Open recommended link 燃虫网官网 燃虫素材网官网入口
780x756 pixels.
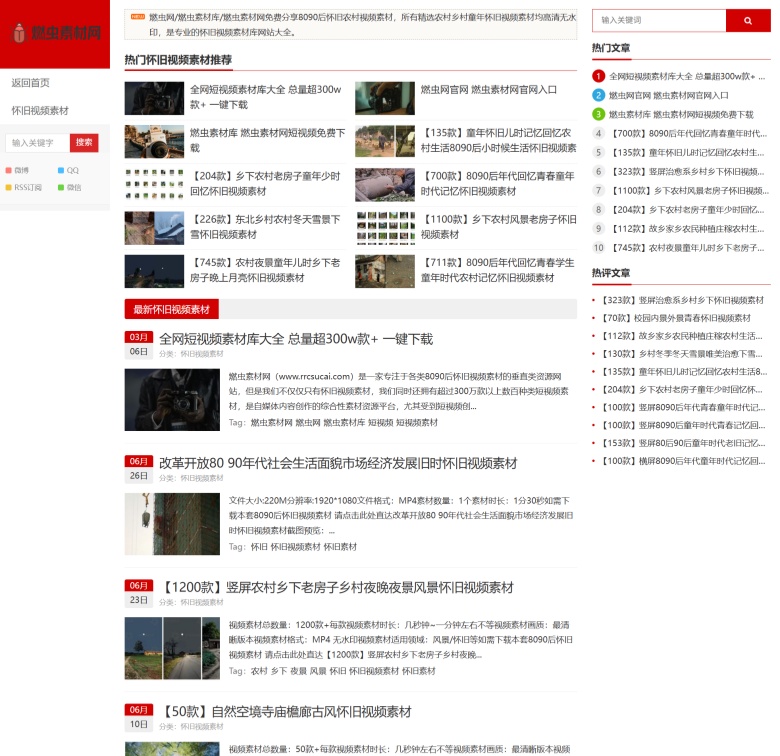488,90
